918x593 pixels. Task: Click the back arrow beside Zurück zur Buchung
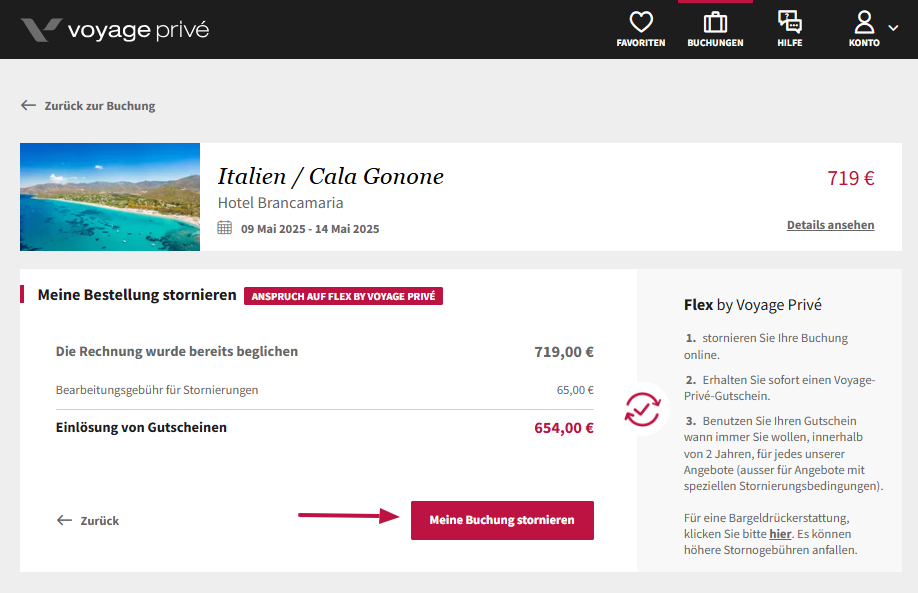(28, 105)
